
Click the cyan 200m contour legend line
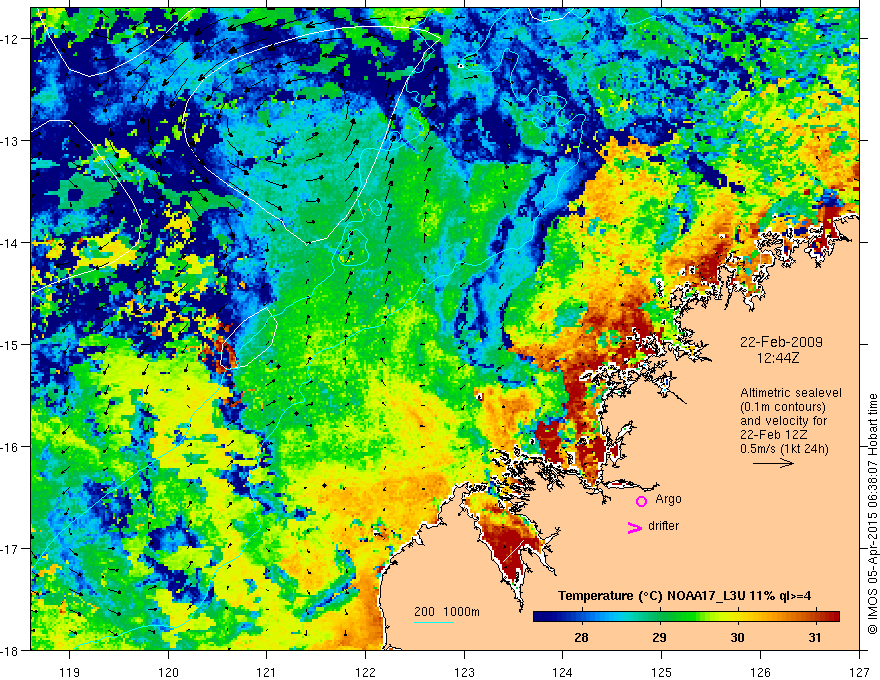click(434, 622)
